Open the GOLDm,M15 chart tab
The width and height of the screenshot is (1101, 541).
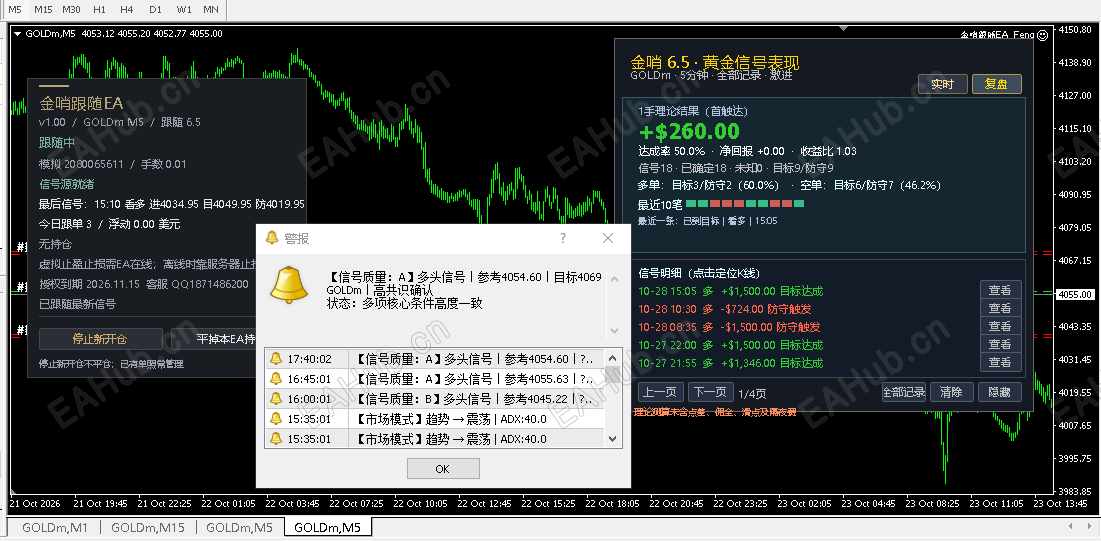click(147, 528)
